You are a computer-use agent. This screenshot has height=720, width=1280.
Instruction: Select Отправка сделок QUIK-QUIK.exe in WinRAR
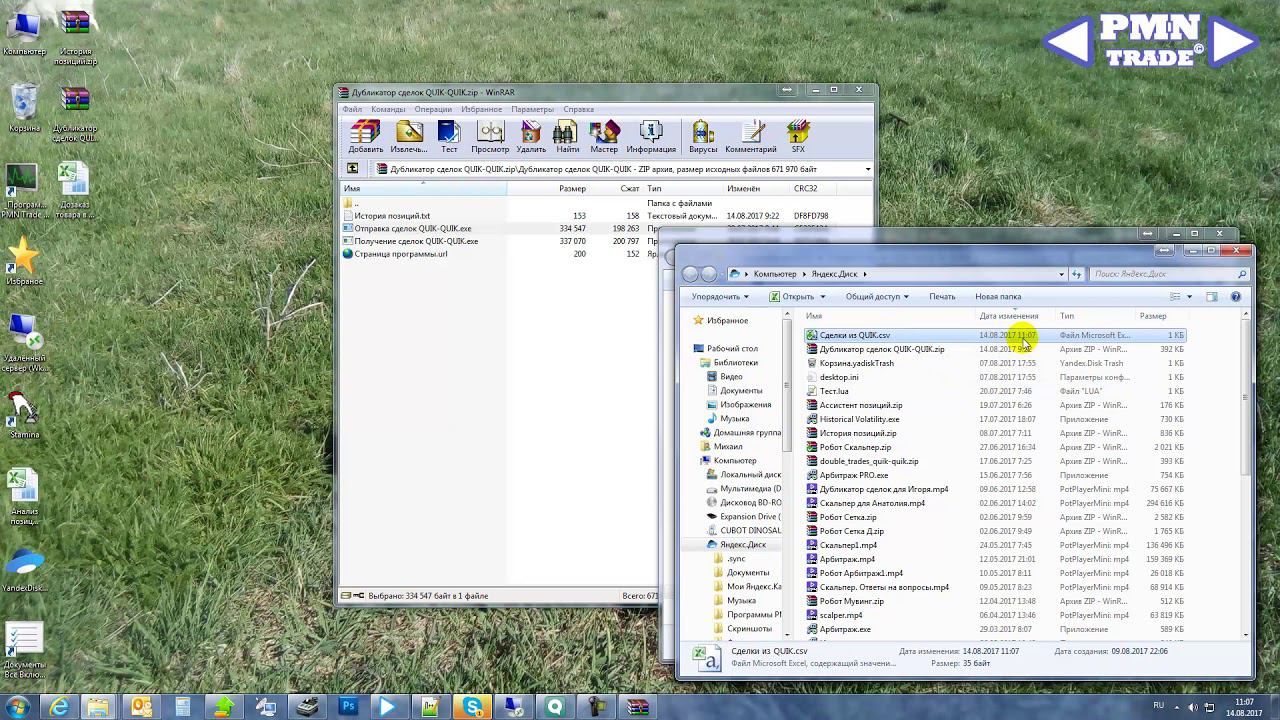click(412, 228)
